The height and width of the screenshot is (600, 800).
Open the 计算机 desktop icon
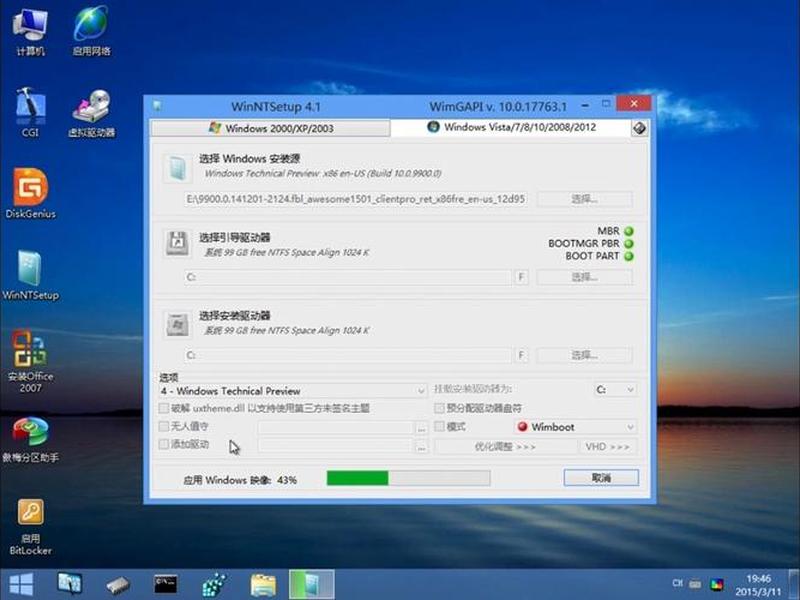coord(31,32)
